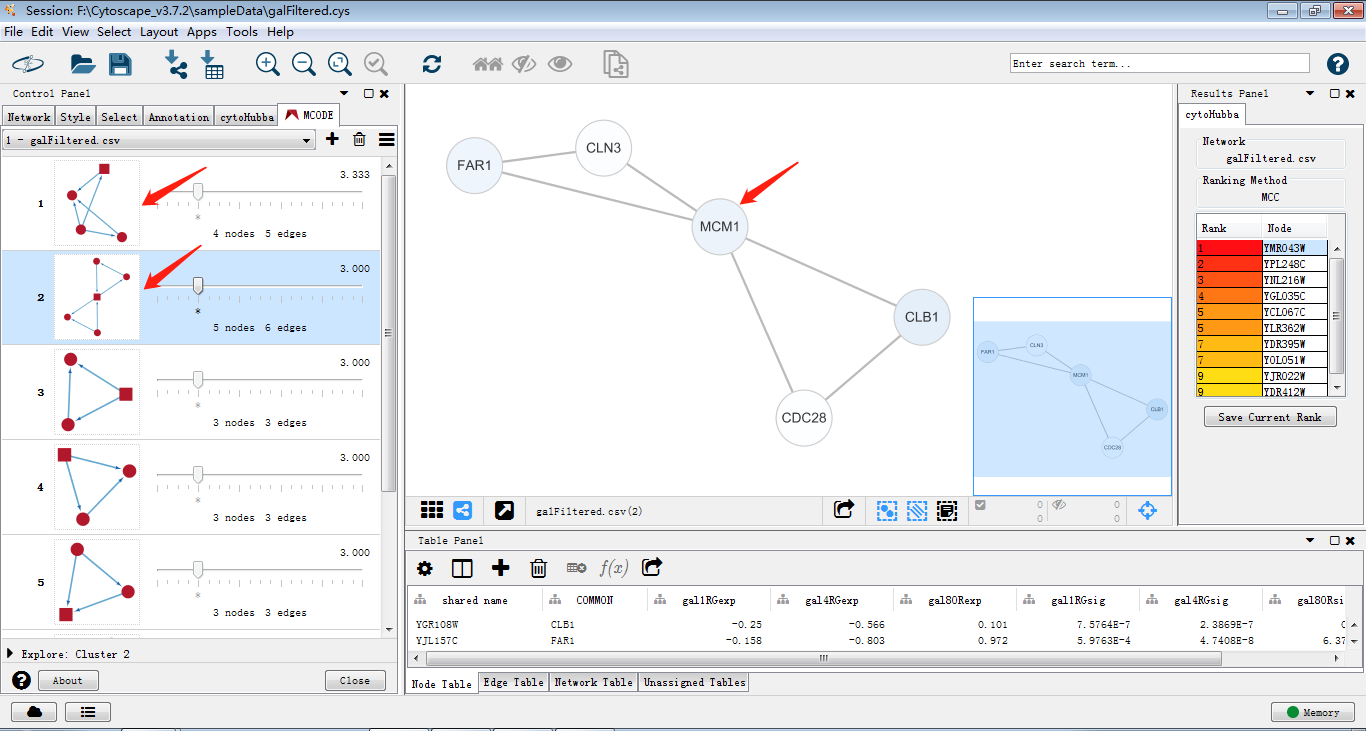1366x731 pixels.
Task: Switch to the Unassigned Tables tab
Action: tap(694, 682)
